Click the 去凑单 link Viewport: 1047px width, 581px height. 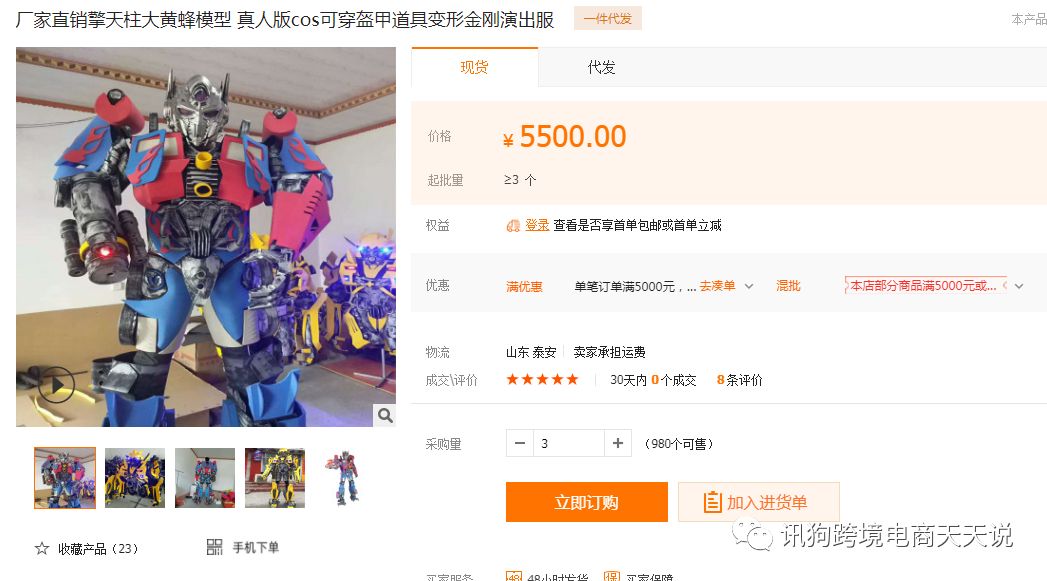(717, 286)
